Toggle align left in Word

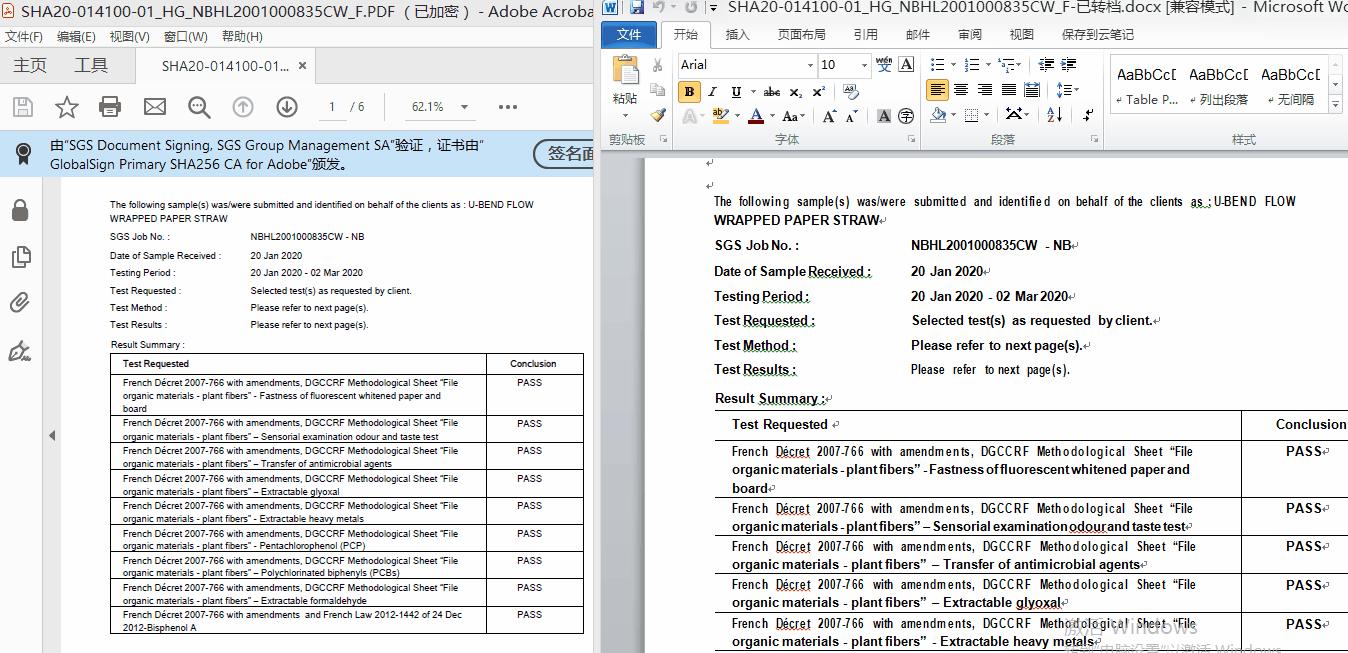point(937,90)
